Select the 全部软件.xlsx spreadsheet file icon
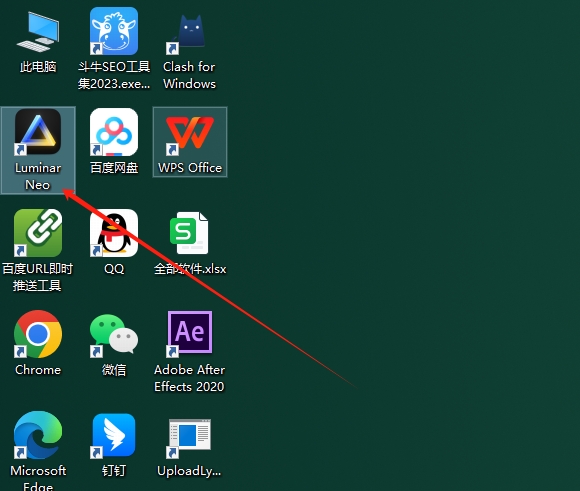The image size is (580, 491). (x=189, y=233)
